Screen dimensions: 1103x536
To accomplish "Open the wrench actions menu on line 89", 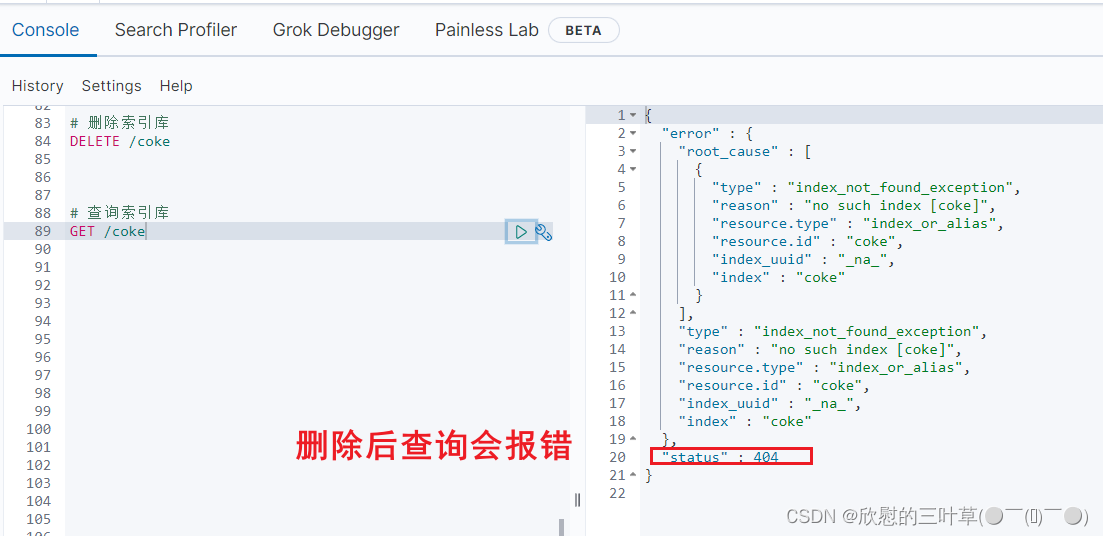I will pyautogui.click(x=544, y=232).
